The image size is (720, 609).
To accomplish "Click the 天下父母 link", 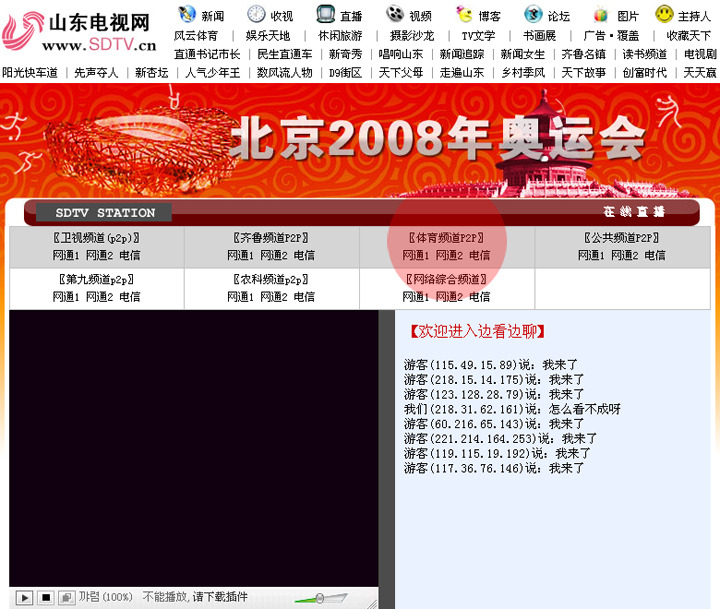I will (401, 73).
